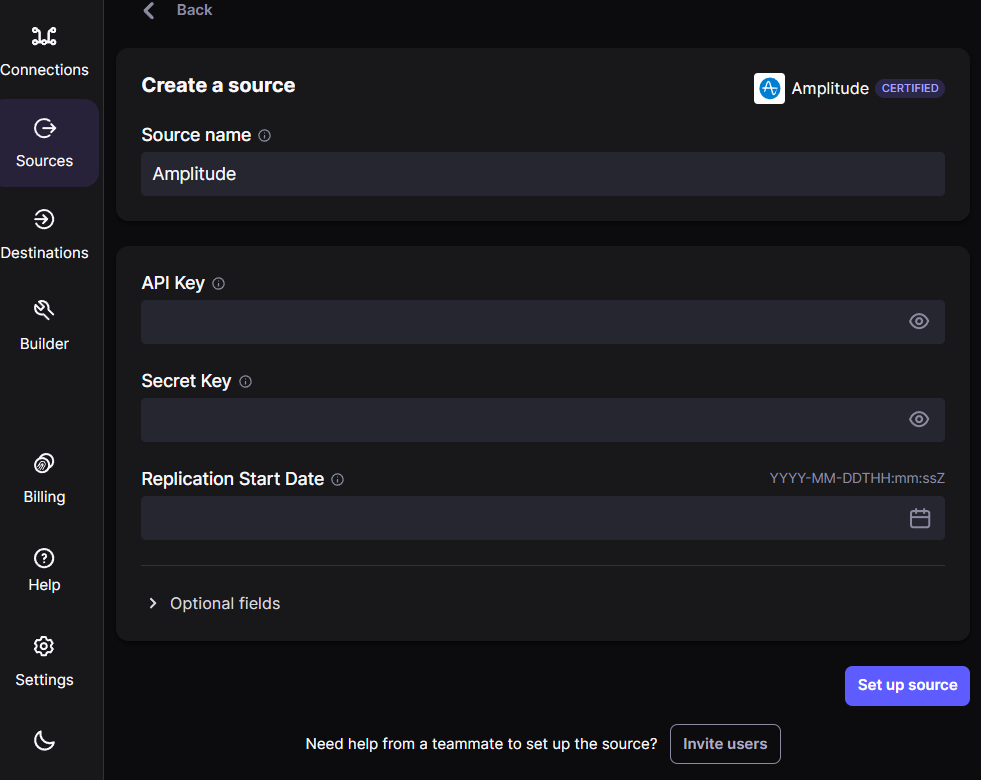The width and height of the screenshot is (981, 780).
Task: Click the Set up source button
Action: pyautogui.click(x=907, y=686)
